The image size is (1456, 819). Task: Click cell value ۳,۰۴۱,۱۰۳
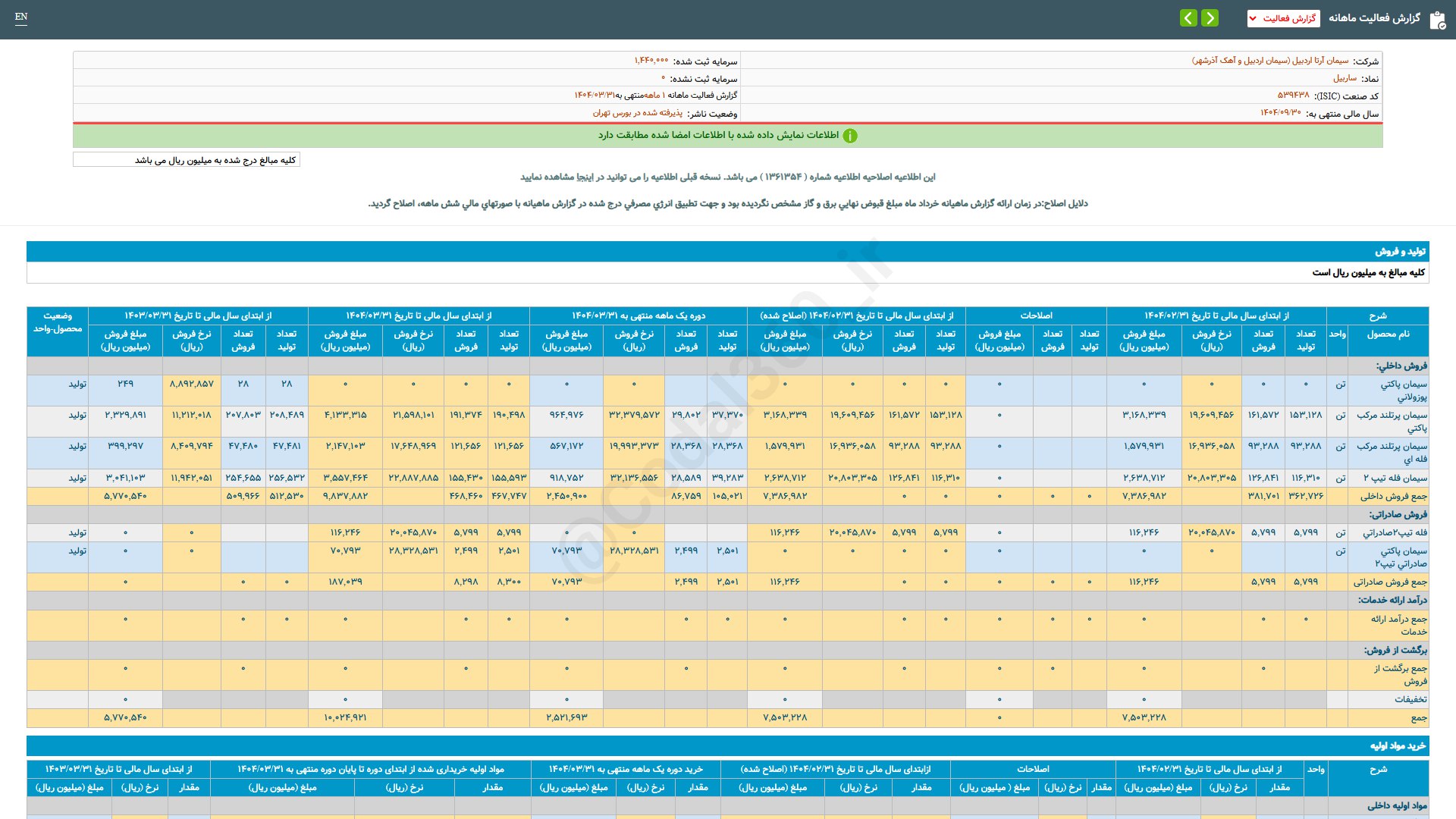click(x=125, y=478)
